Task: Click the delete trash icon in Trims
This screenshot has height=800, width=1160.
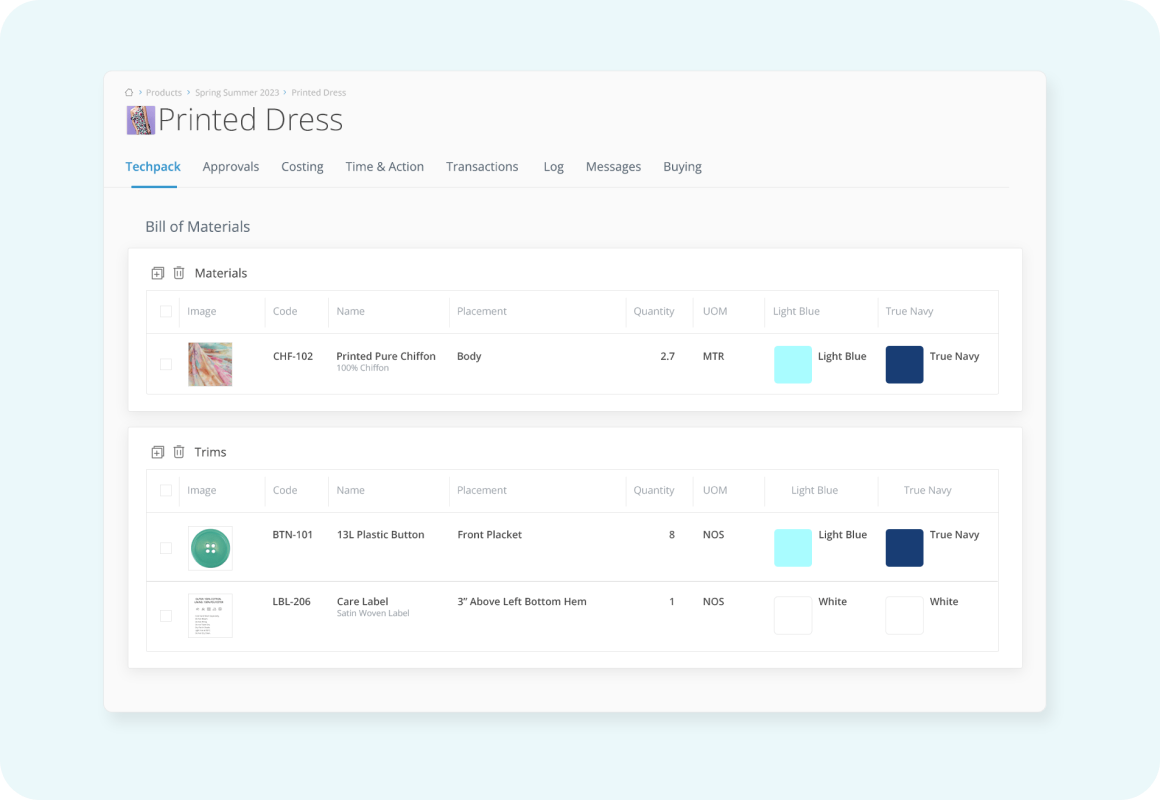Action: 179,452
